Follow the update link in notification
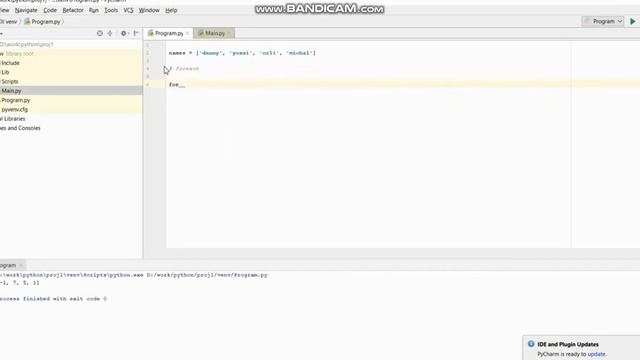 click(596, 354)
